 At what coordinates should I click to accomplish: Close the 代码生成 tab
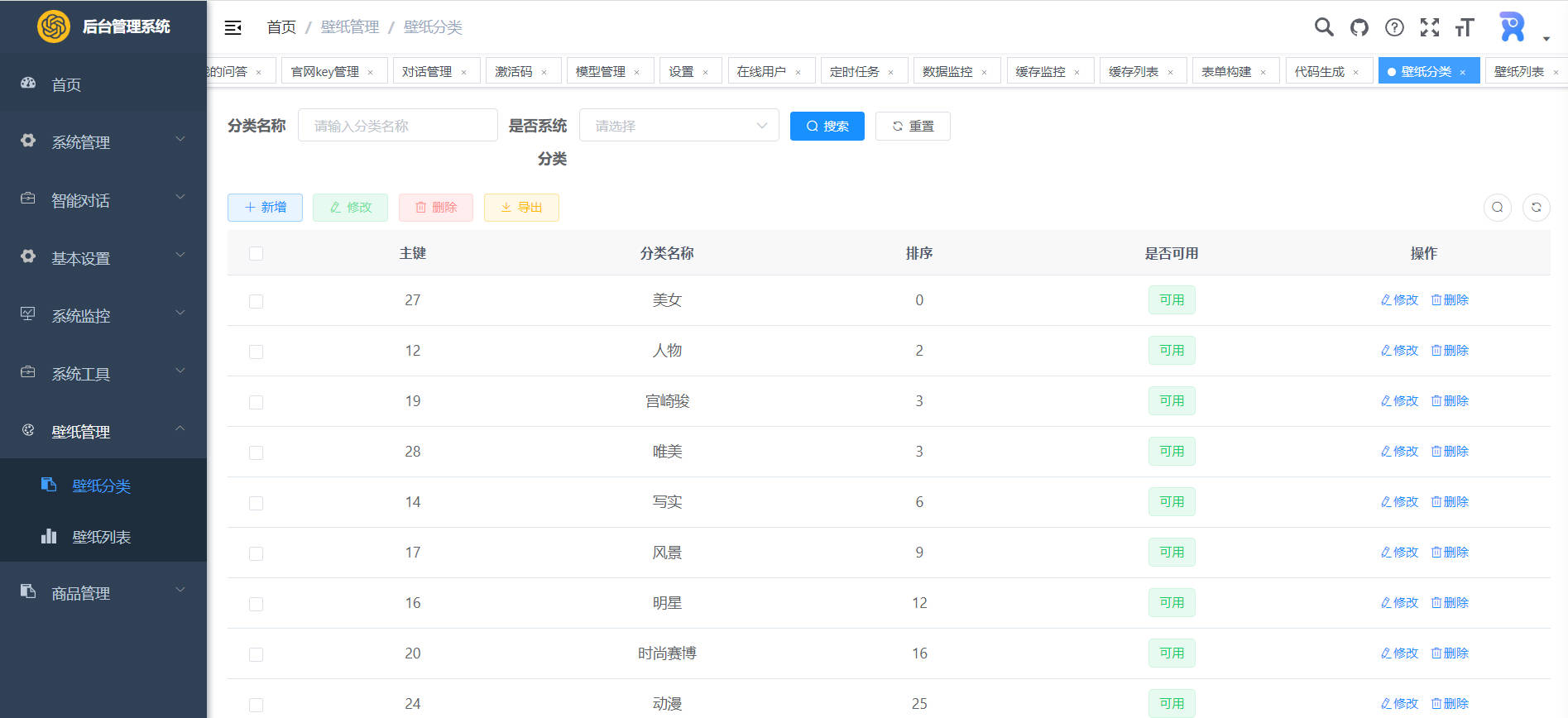[x=1355, y=72]
